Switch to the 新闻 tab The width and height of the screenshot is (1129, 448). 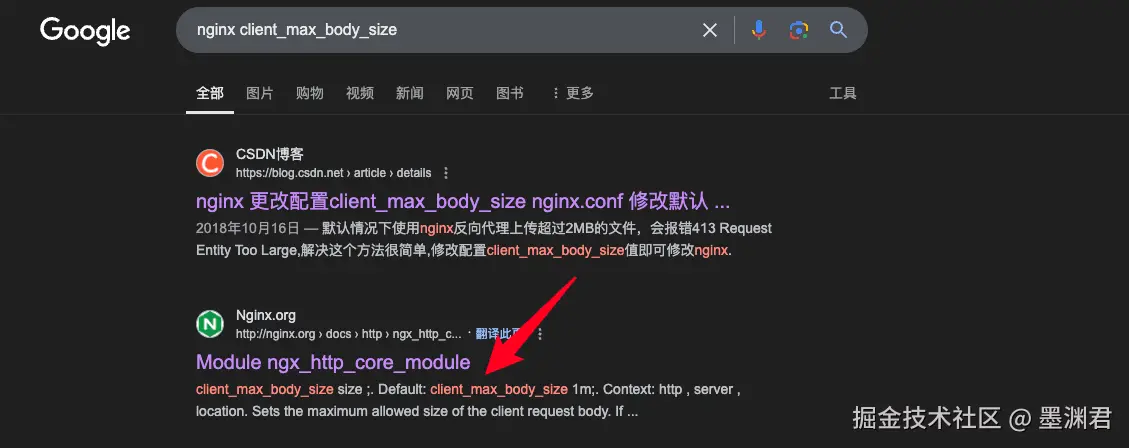tap(410, 93)
